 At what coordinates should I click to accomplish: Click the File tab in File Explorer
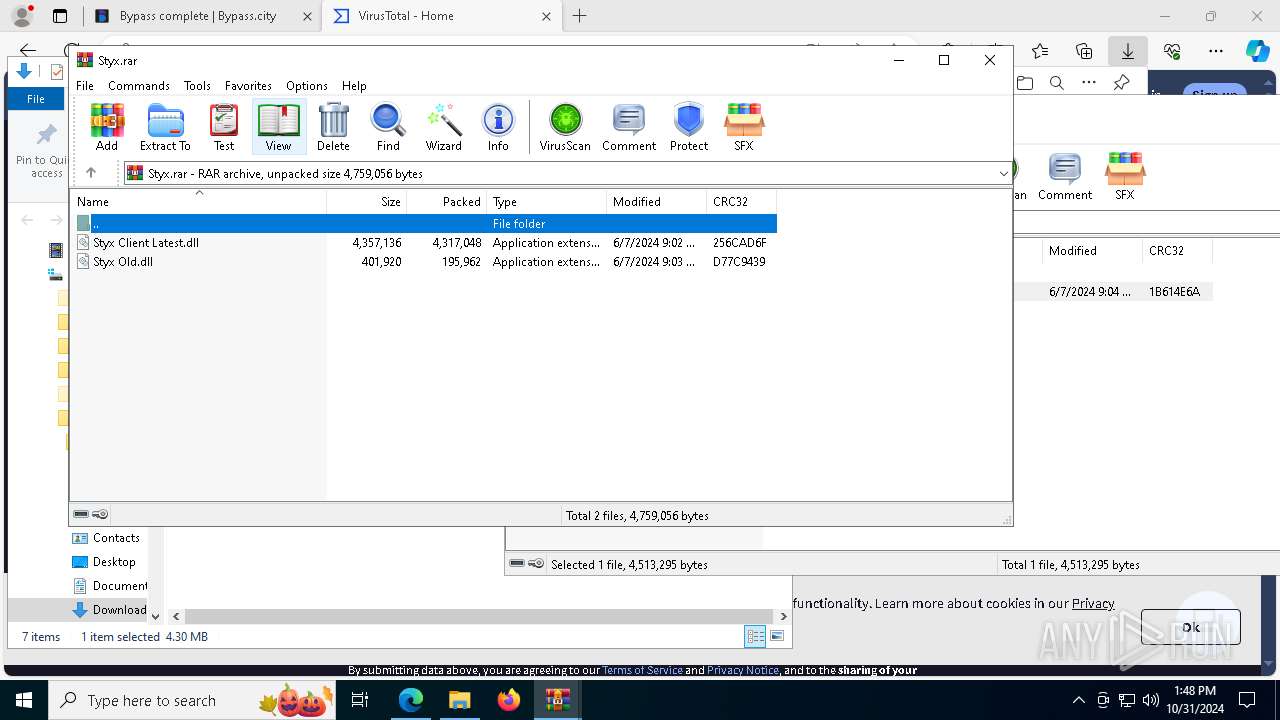pyautogui.click(x=36, y=99)
